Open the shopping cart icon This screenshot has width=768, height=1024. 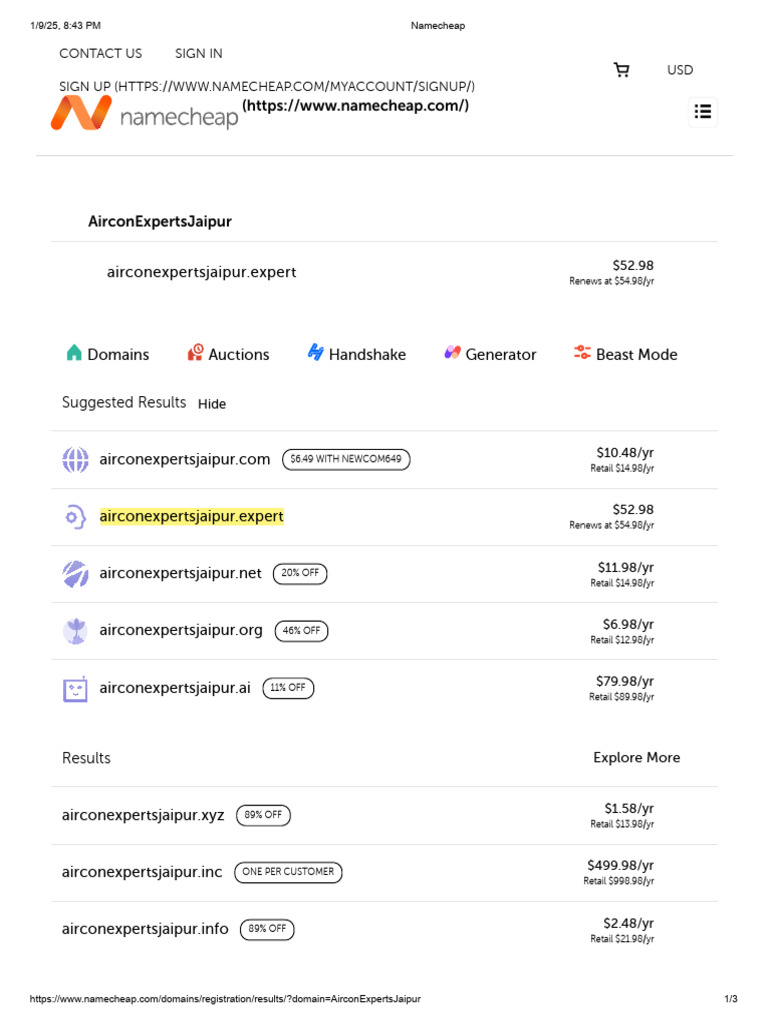point(622,70)
